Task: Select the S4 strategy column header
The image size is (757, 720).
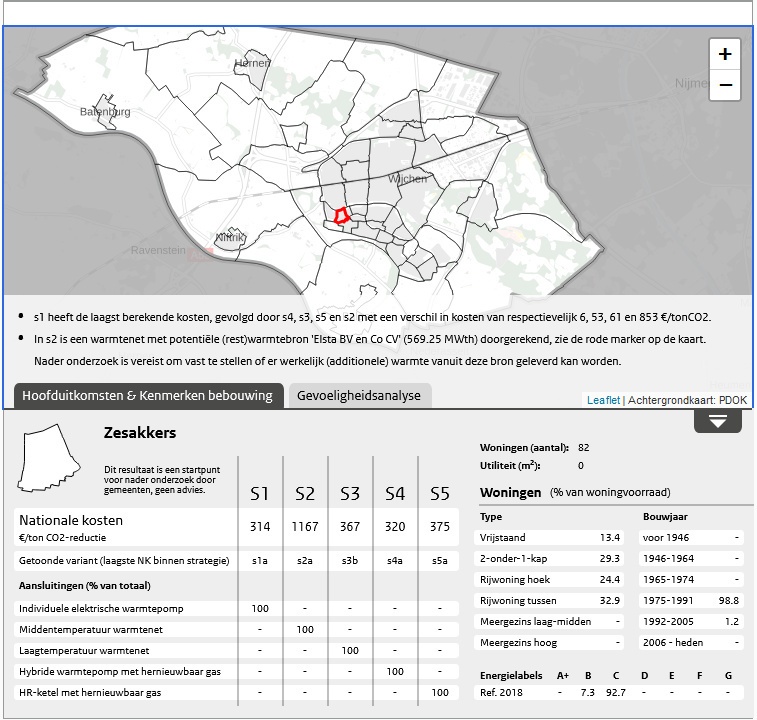Action: [395, 494]
